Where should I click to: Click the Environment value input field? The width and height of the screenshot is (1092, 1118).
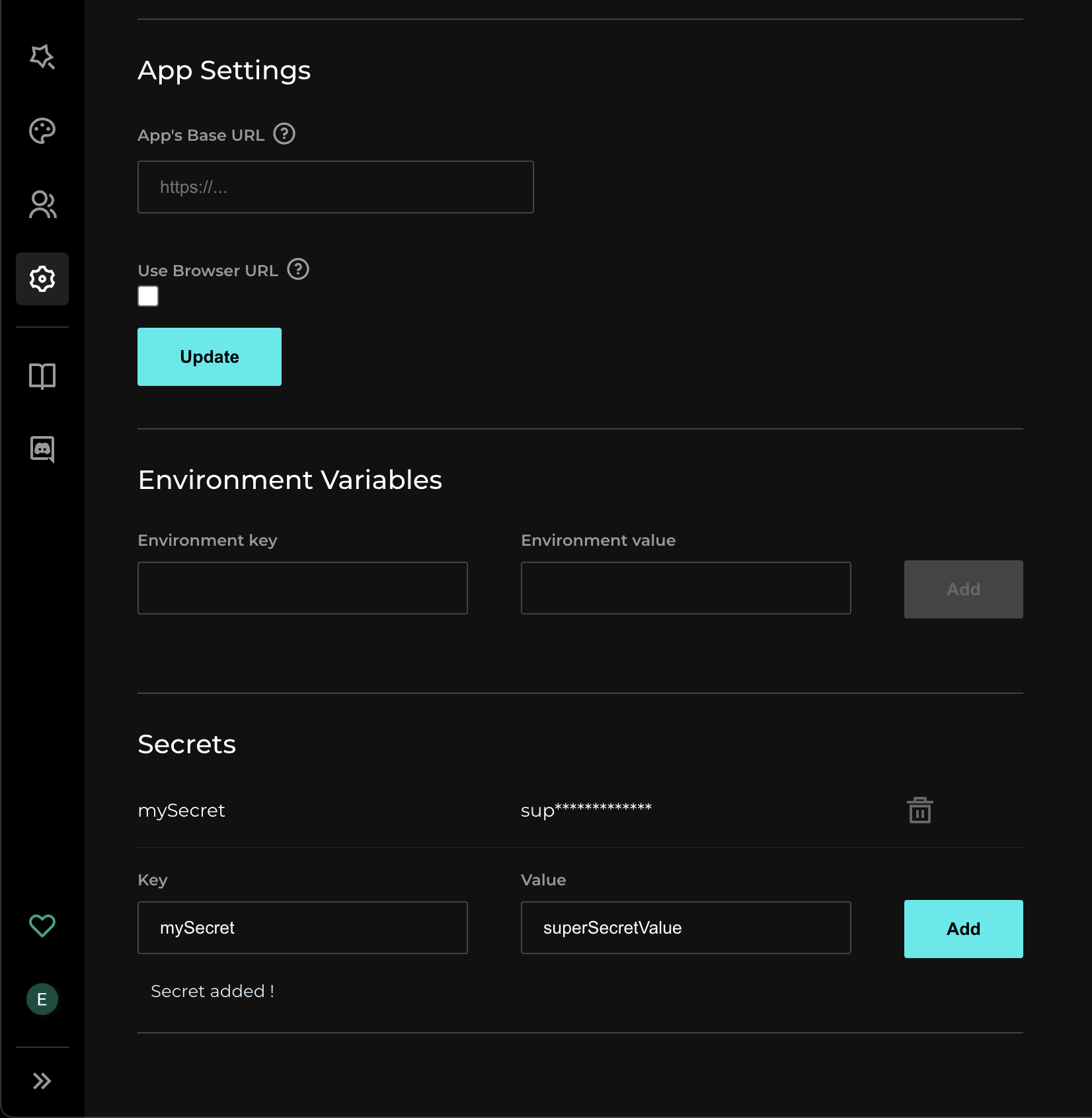coord(685,588)
